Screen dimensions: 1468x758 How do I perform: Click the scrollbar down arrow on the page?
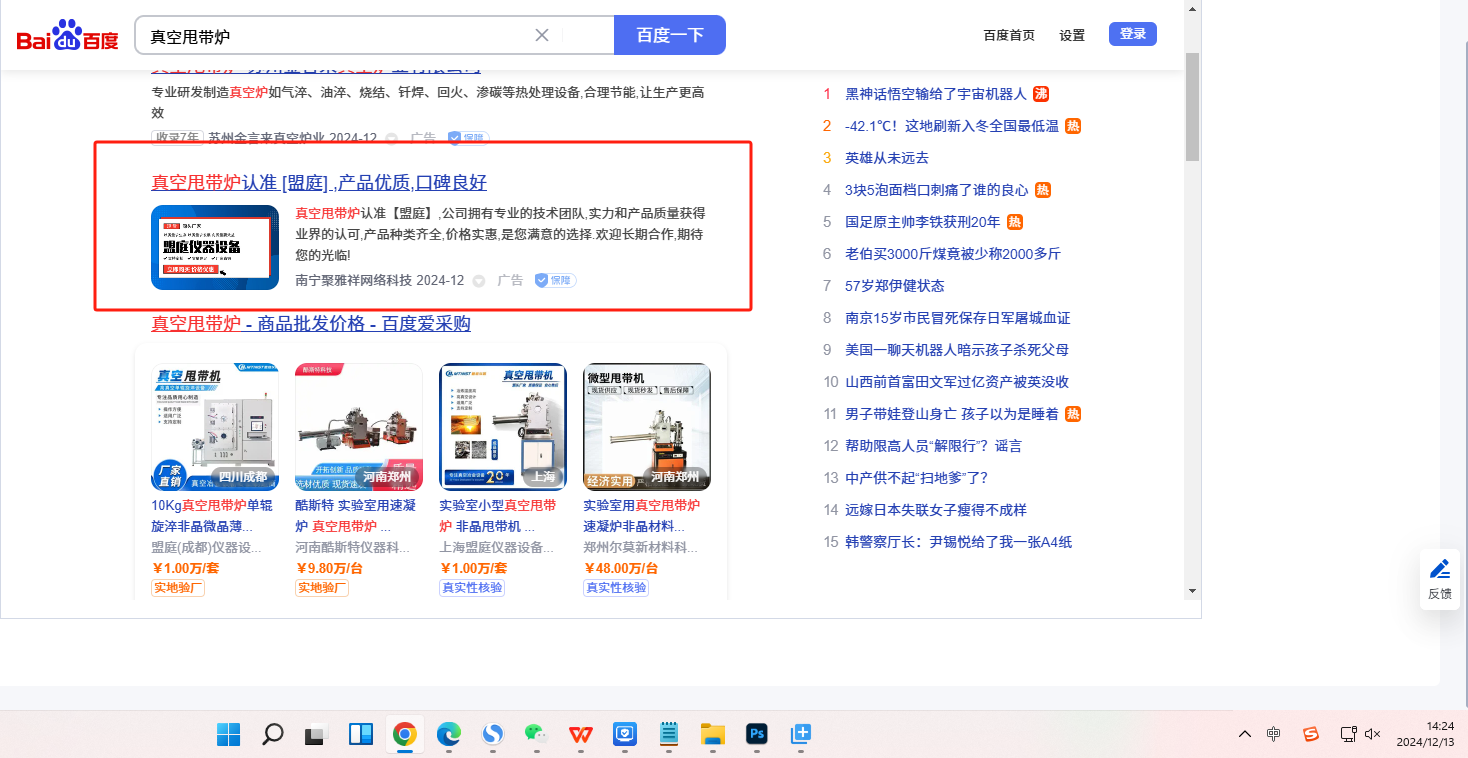pyautogui.click(x=1192, y=591)
